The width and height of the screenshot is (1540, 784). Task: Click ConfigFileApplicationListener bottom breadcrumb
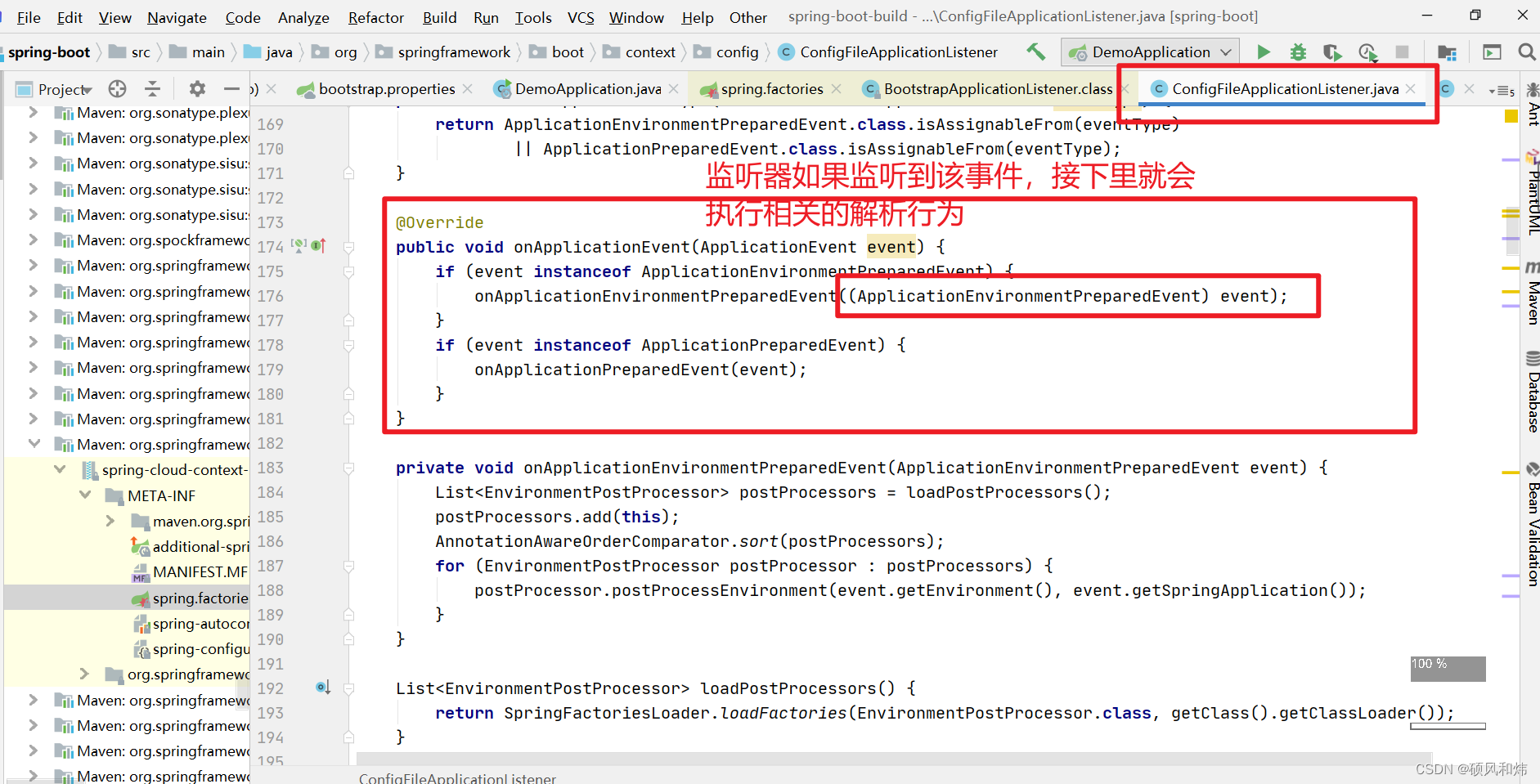[x=457, y=777]
